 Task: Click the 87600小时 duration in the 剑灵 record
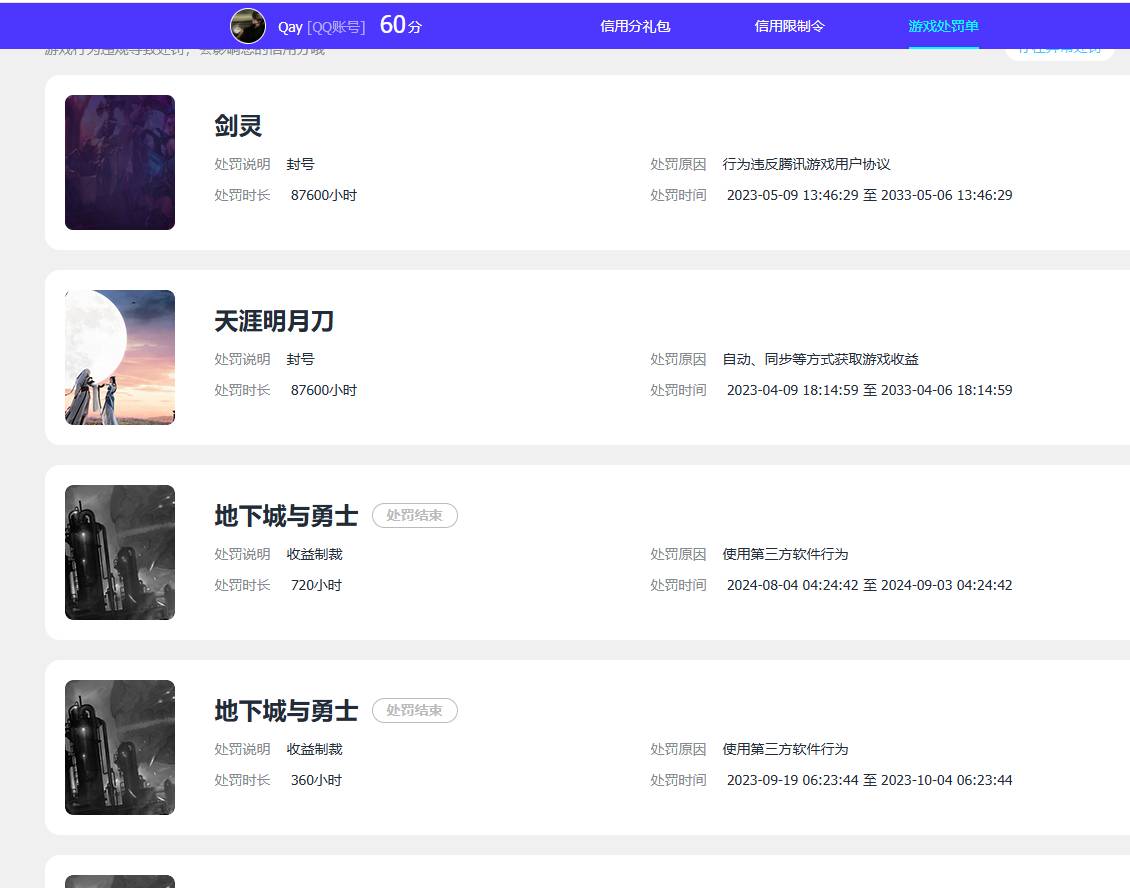[x=324, y=195]
